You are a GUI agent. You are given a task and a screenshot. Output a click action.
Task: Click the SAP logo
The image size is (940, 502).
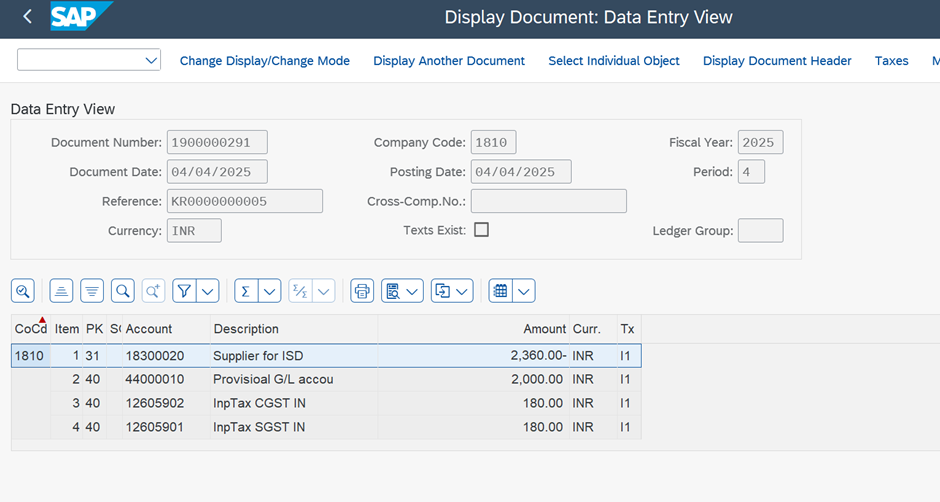point(81,16)
